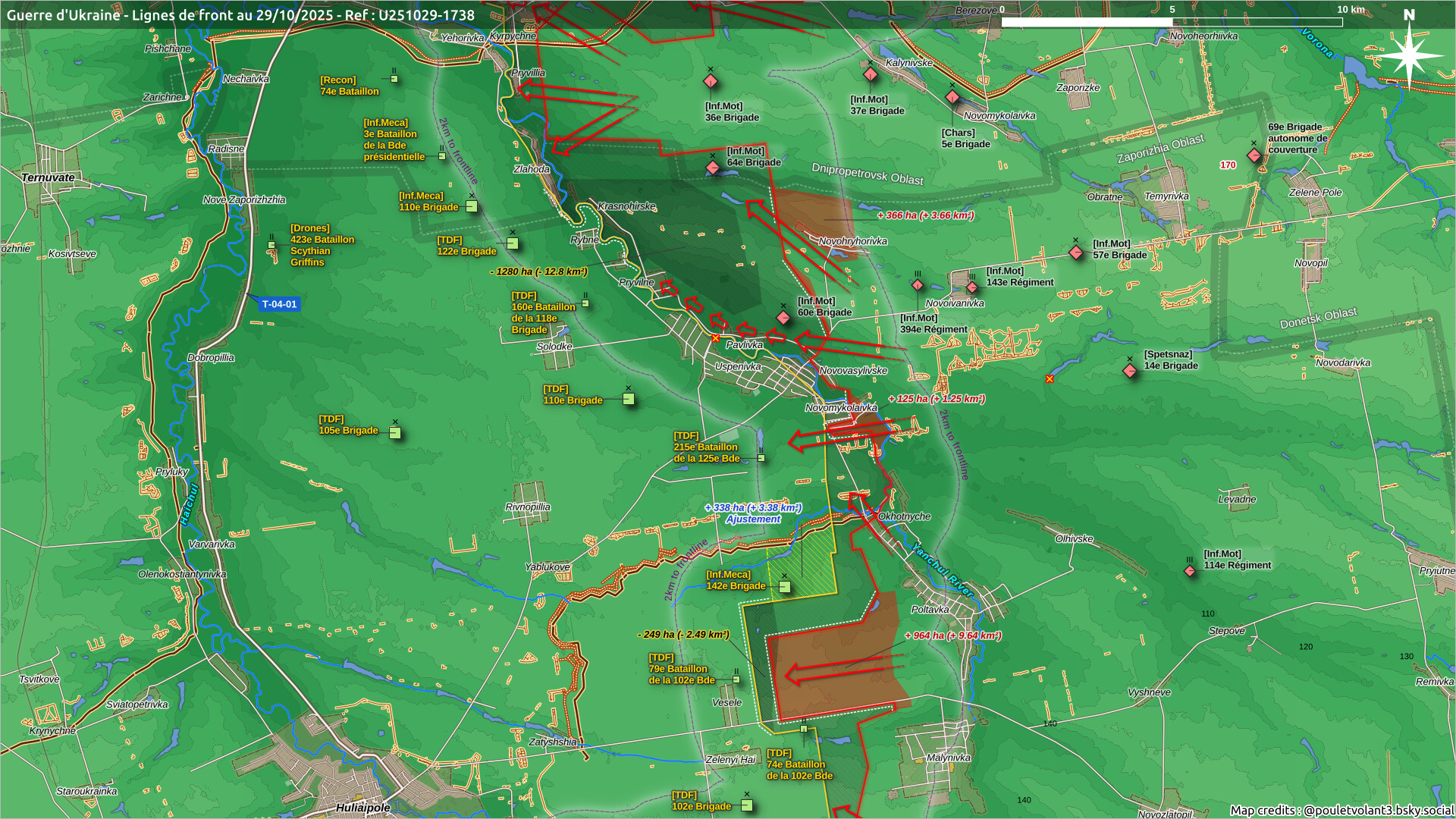Screen dimensions: 1456x819
Task: Click the Huliaipole town label
Action: 362,808
